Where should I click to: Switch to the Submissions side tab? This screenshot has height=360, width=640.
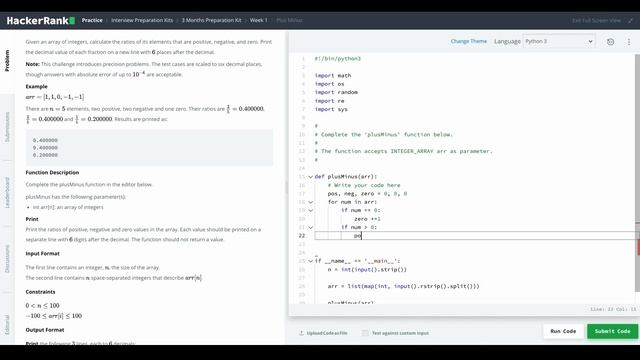point(7,127)
